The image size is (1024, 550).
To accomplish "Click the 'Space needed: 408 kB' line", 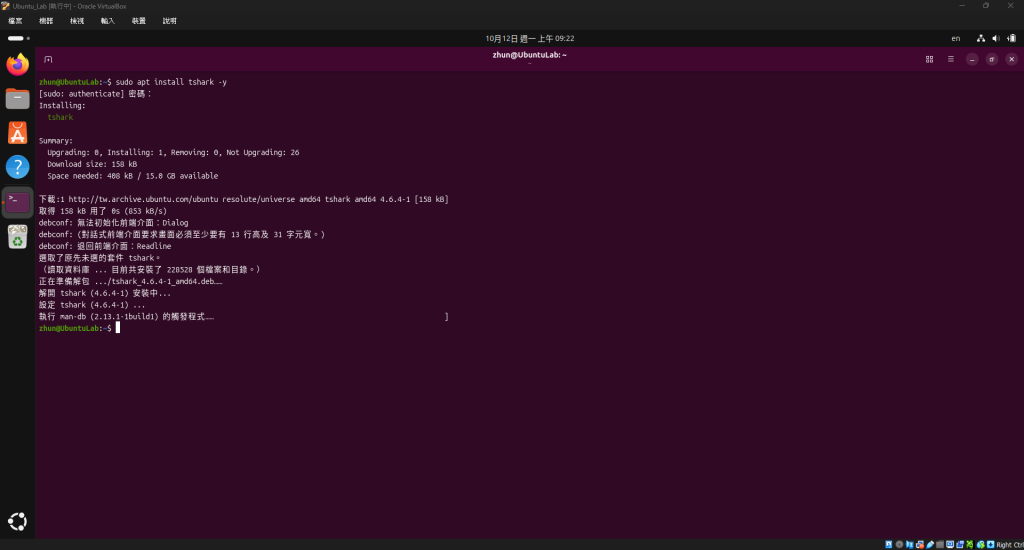I will point(133,176).
